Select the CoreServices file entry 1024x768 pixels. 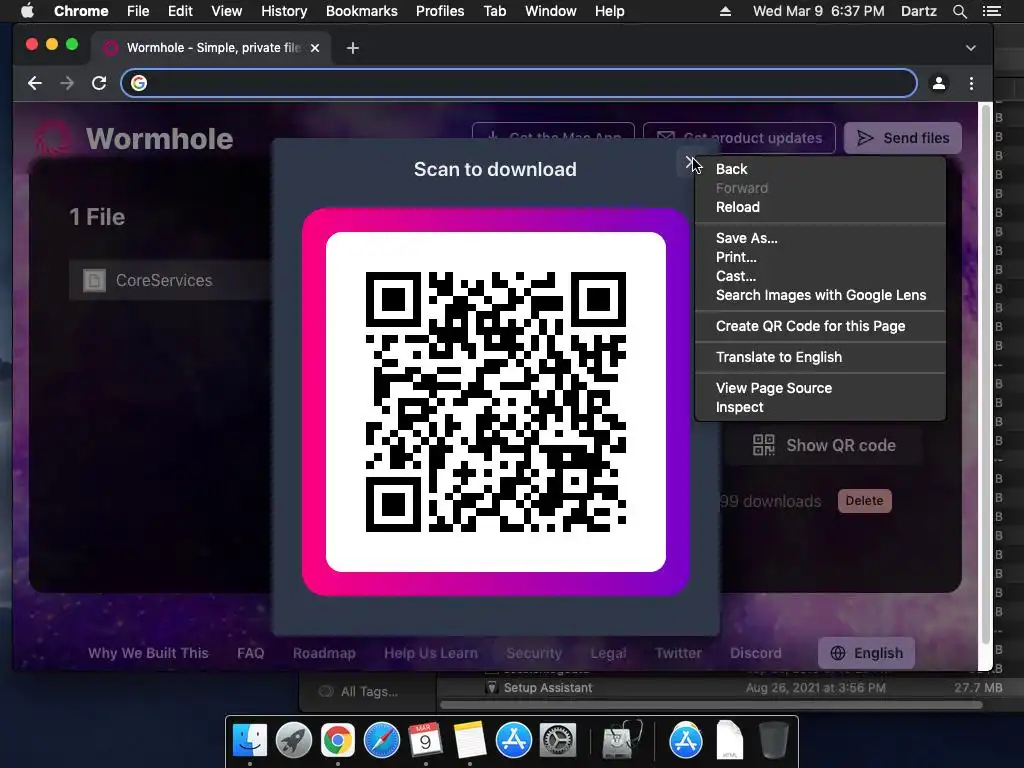[171, 280]
